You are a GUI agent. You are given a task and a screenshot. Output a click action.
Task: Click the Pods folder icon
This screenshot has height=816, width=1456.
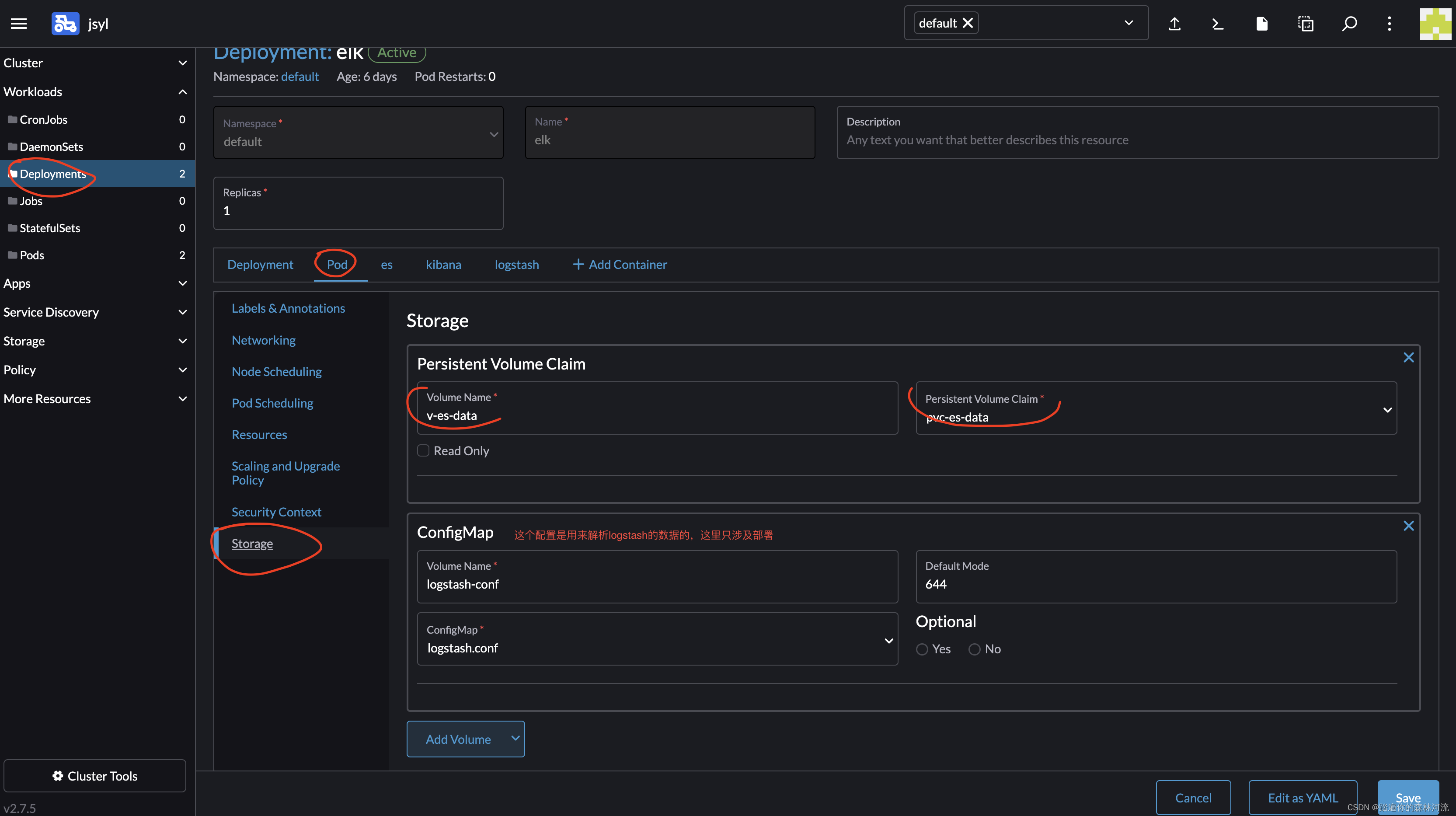[12, 255]
